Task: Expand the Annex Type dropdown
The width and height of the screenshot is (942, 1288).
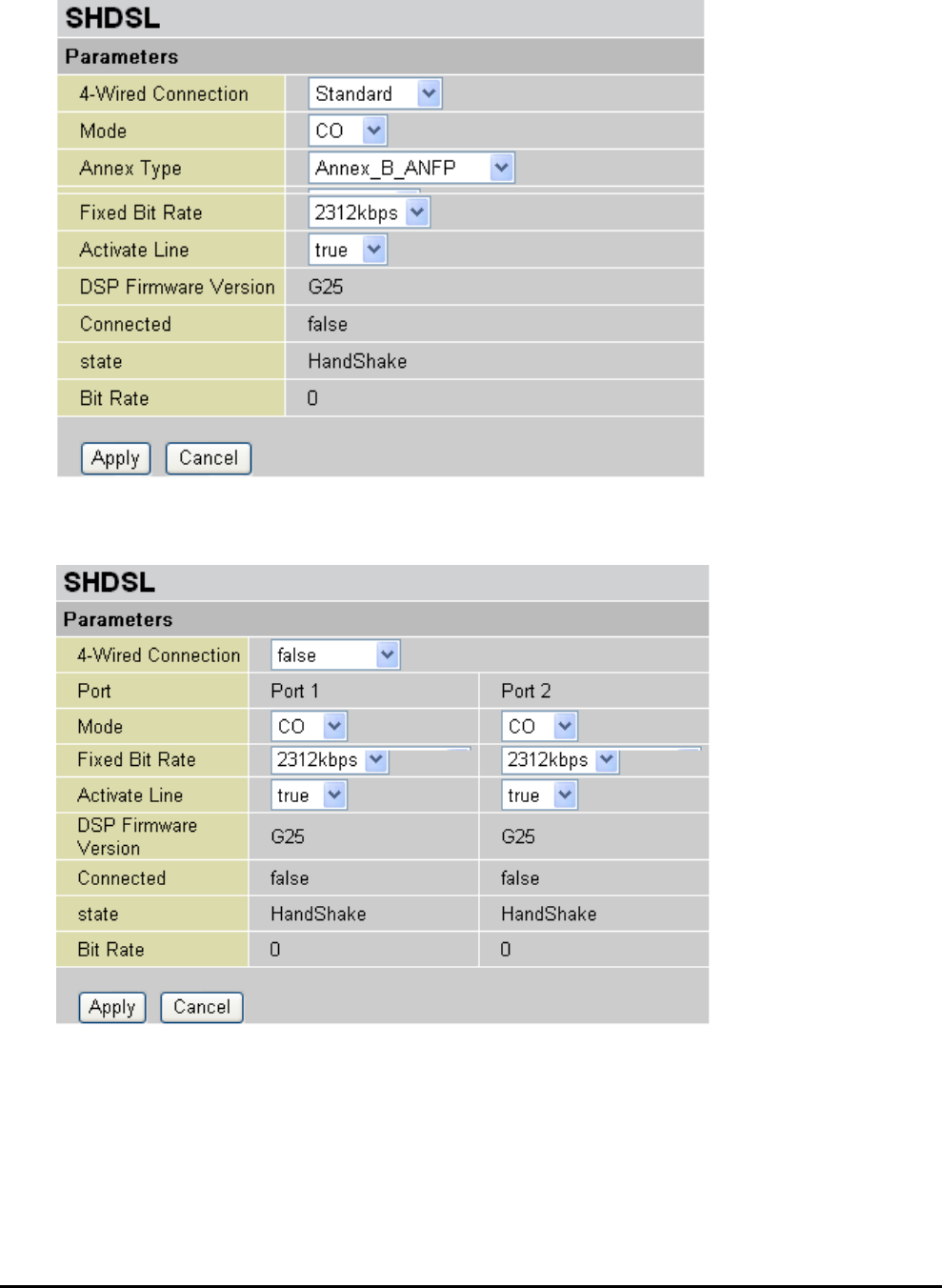Action: [411, 169]
